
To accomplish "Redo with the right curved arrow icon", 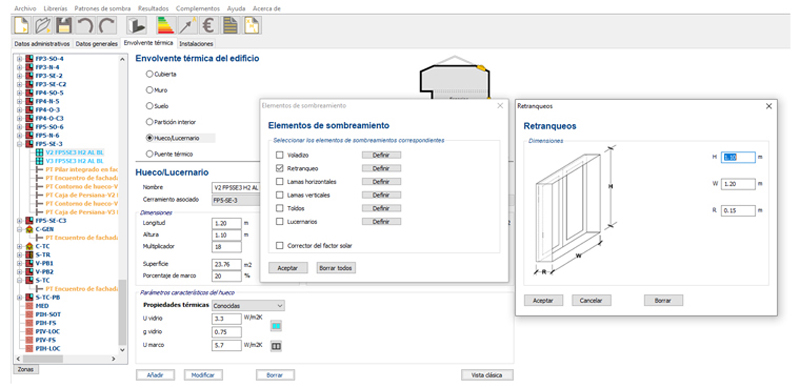I will 107,26.
